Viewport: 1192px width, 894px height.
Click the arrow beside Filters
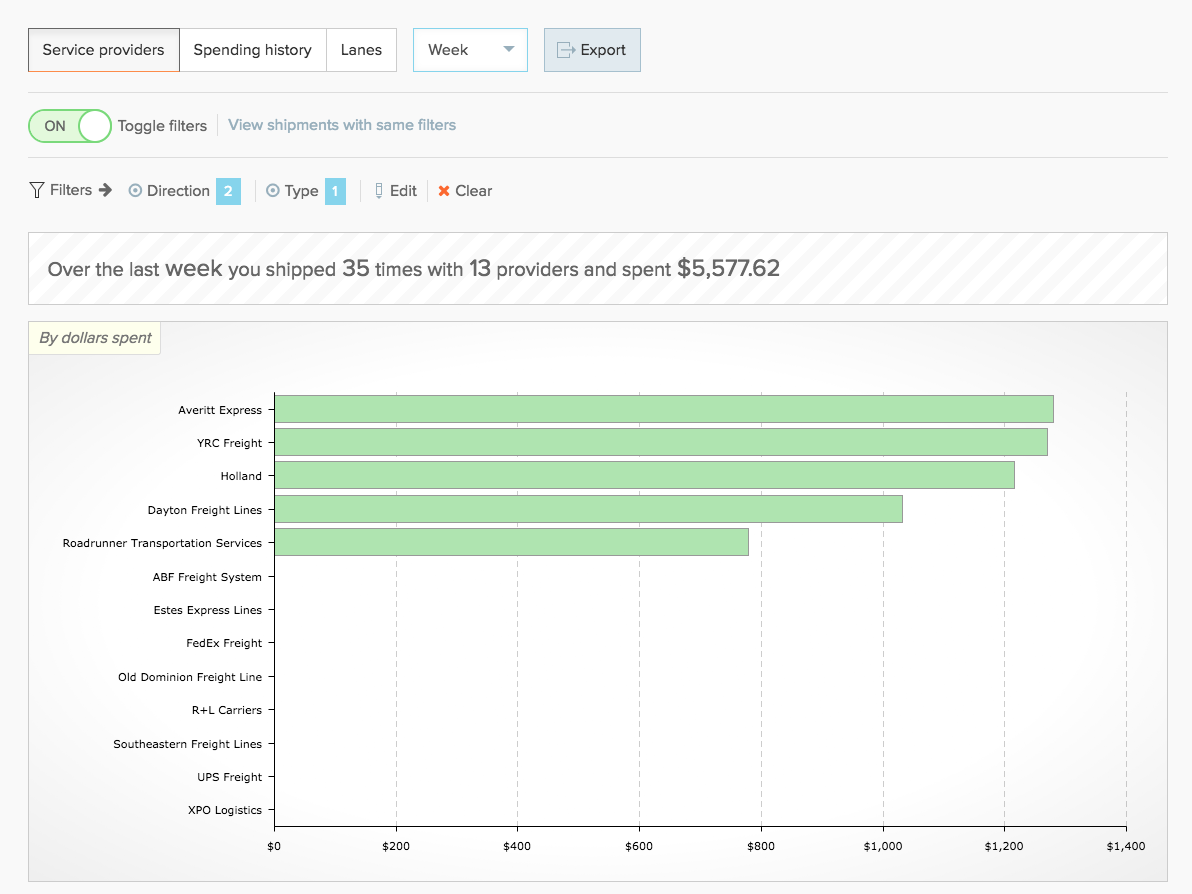pyautogui.click(x=105, y=190)
